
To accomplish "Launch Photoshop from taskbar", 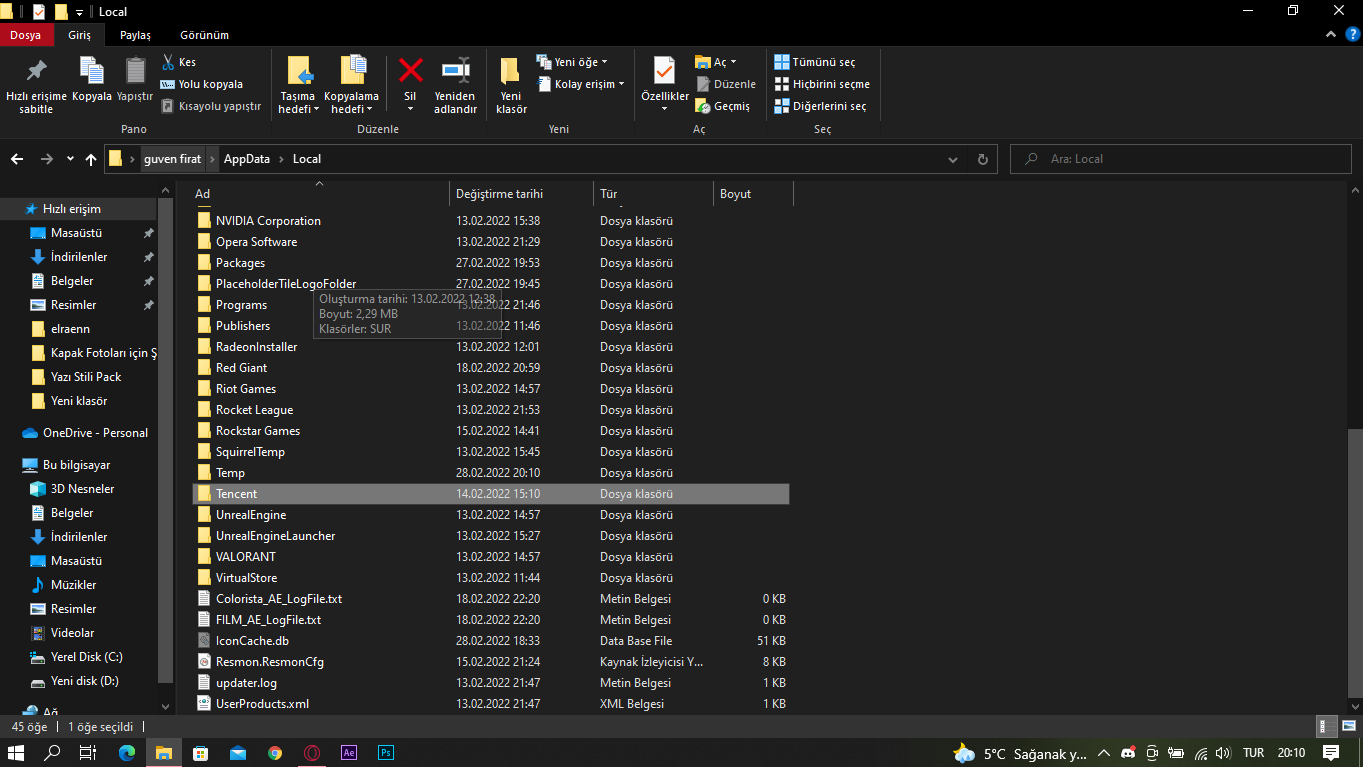I will pos(386,752).
